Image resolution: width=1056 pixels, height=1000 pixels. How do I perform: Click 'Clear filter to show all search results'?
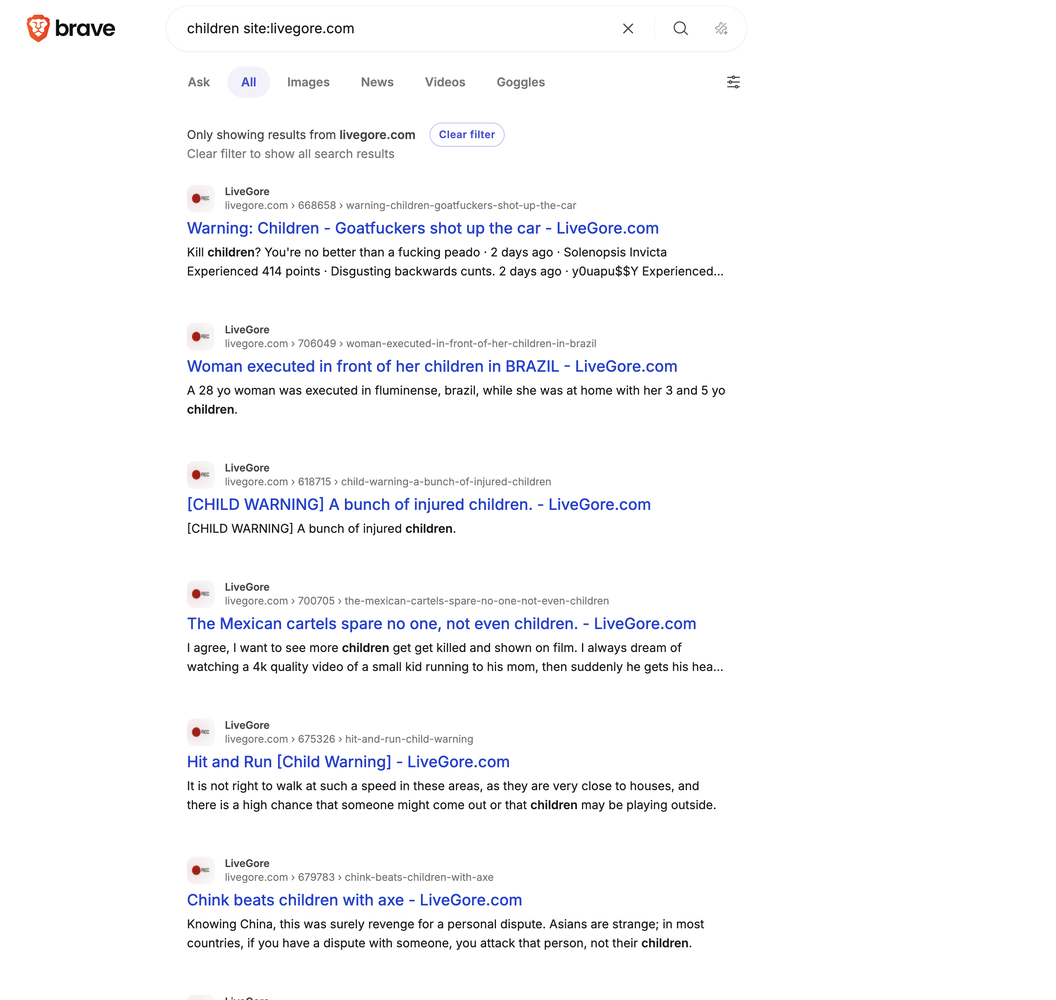pyautogui.click(x=291, y=154)
